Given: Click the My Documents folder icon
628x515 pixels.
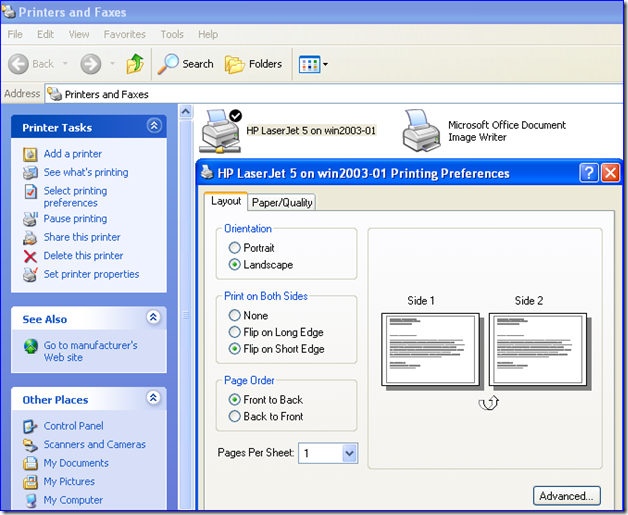Looking at the screenshot, I should 30,463.
